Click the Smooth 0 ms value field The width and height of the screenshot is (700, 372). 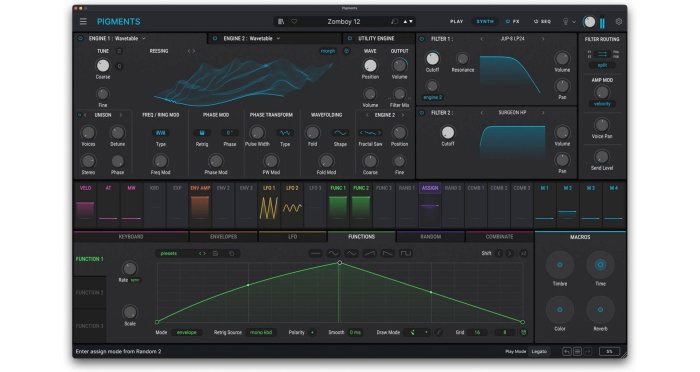(x=355, y=332)
